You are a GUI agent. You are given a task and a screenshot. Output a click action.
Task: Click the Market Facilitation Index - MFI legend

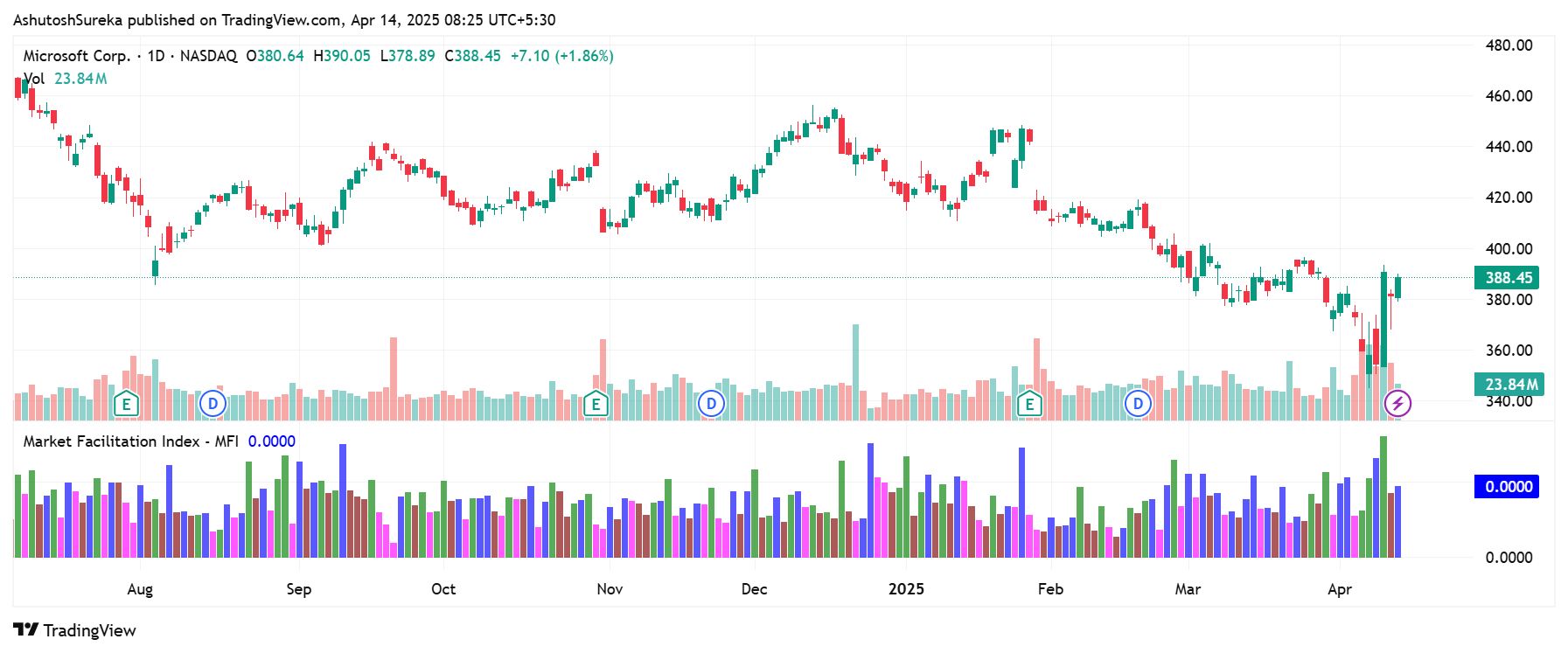pos(131,441)
